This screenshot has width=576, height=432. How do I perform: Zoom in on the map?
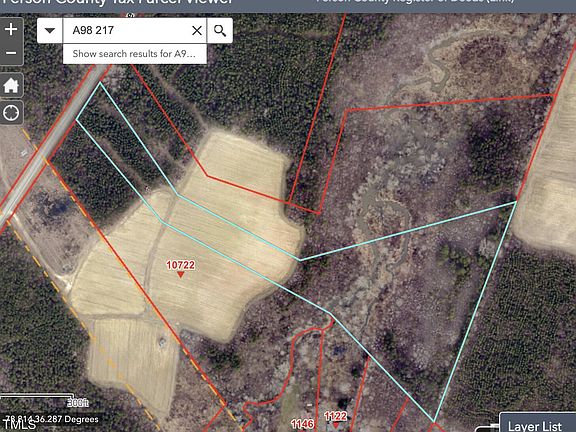tap(11, 29)
